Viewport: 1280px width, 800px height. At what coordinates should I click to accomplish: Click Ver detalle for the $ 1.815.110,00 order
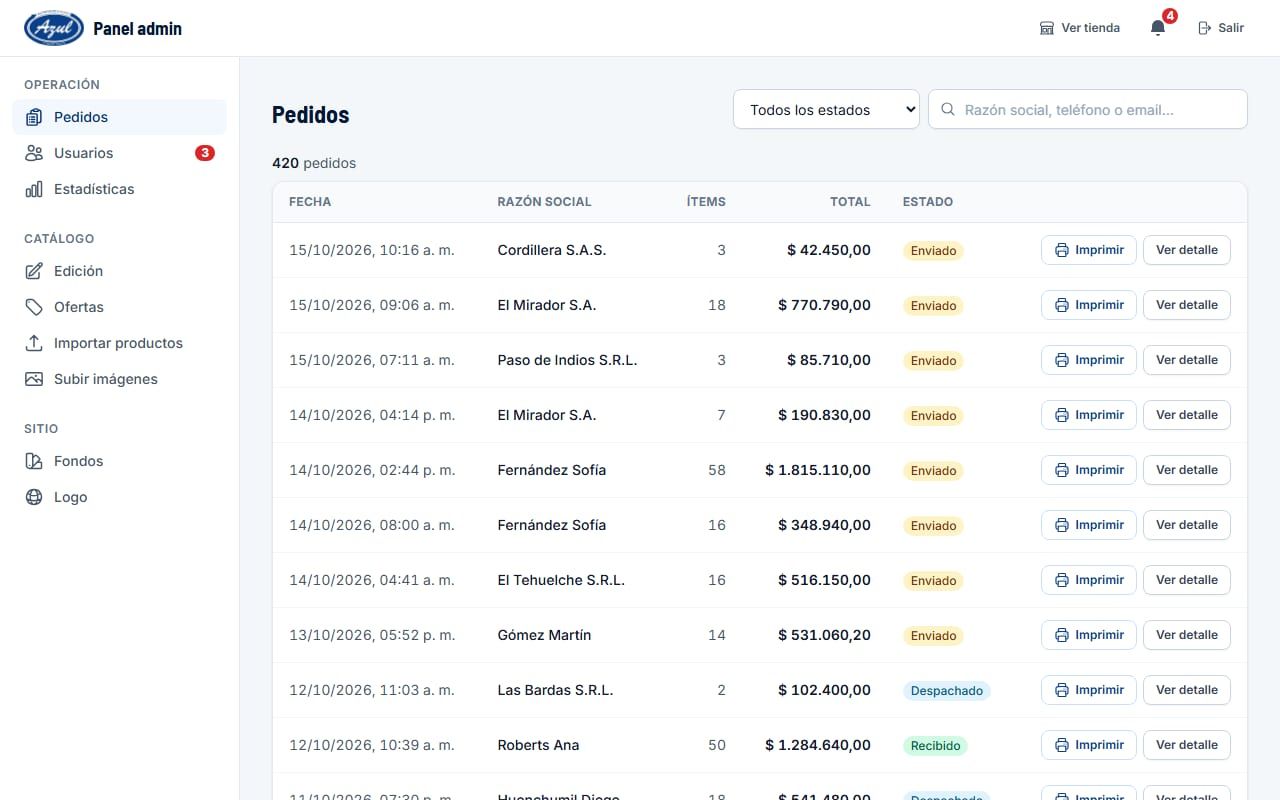point(1187,470)
